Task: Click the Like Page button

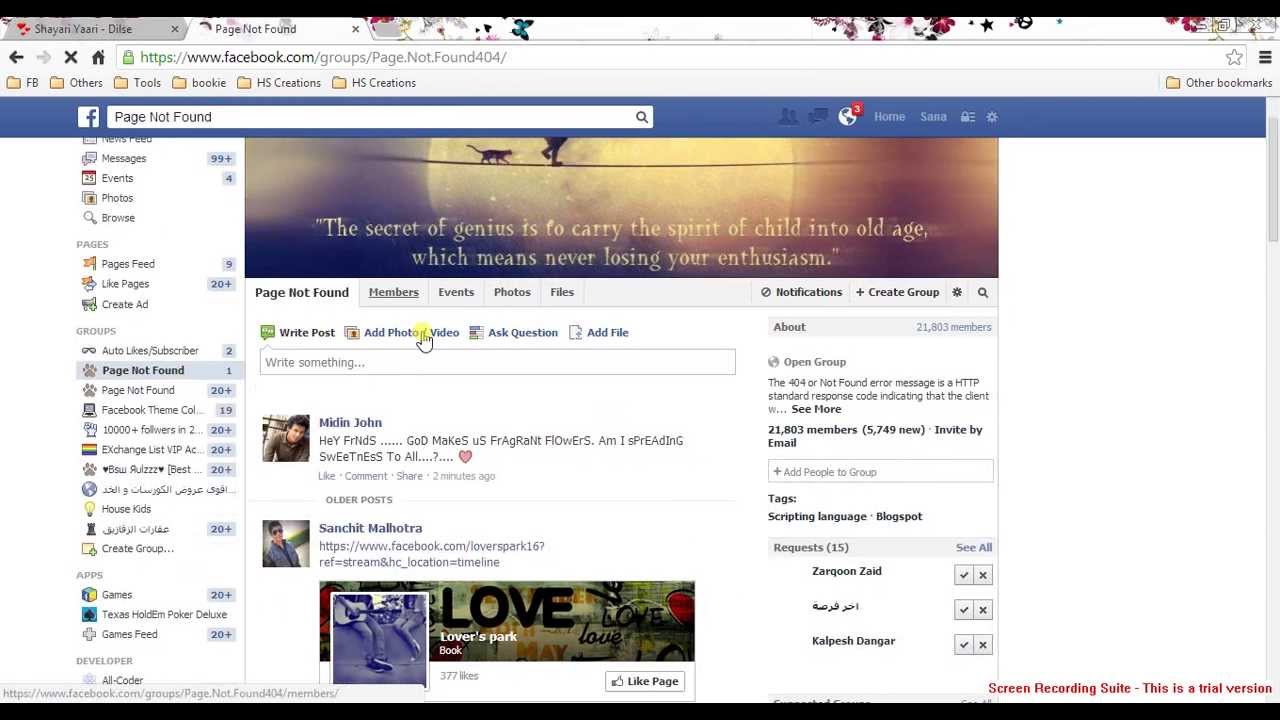Action: (645, 681)
